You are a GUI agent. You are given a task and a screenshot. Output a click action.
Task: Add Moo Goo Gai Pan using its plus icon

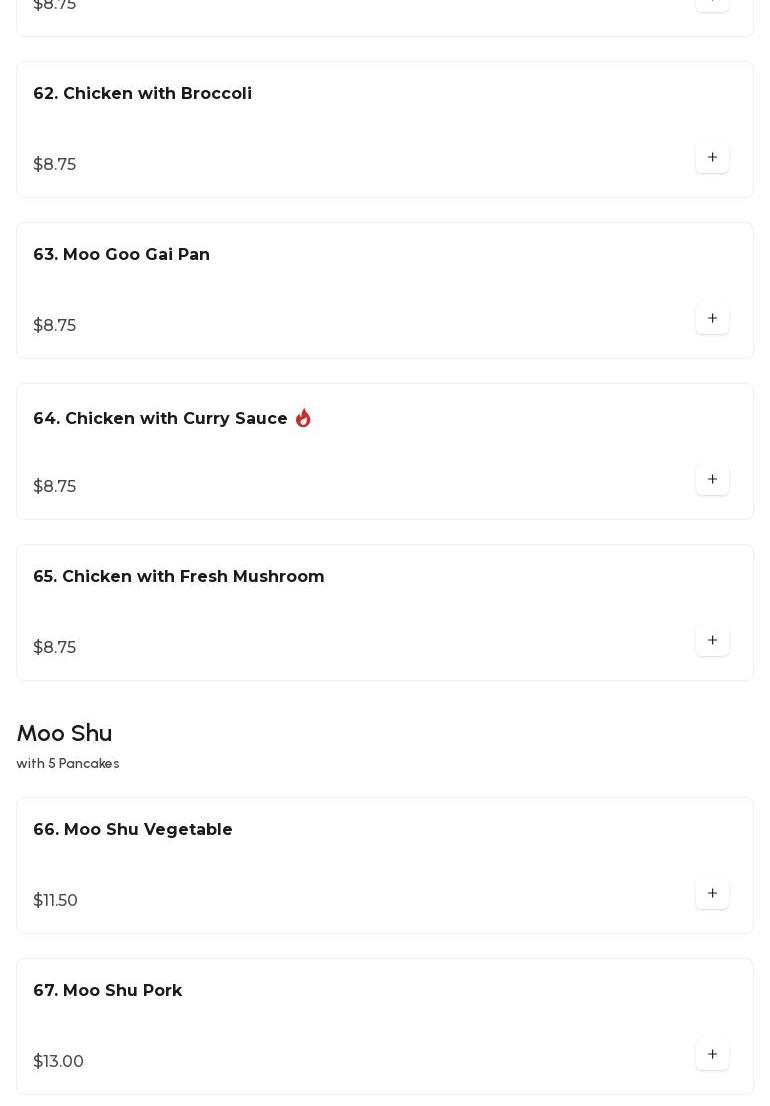tap(712, 318)
